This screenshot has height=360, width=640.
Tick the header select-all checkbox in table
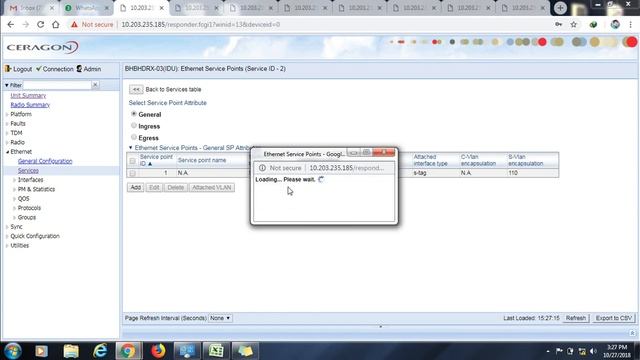pyautogui.click(x=132, y=161)
